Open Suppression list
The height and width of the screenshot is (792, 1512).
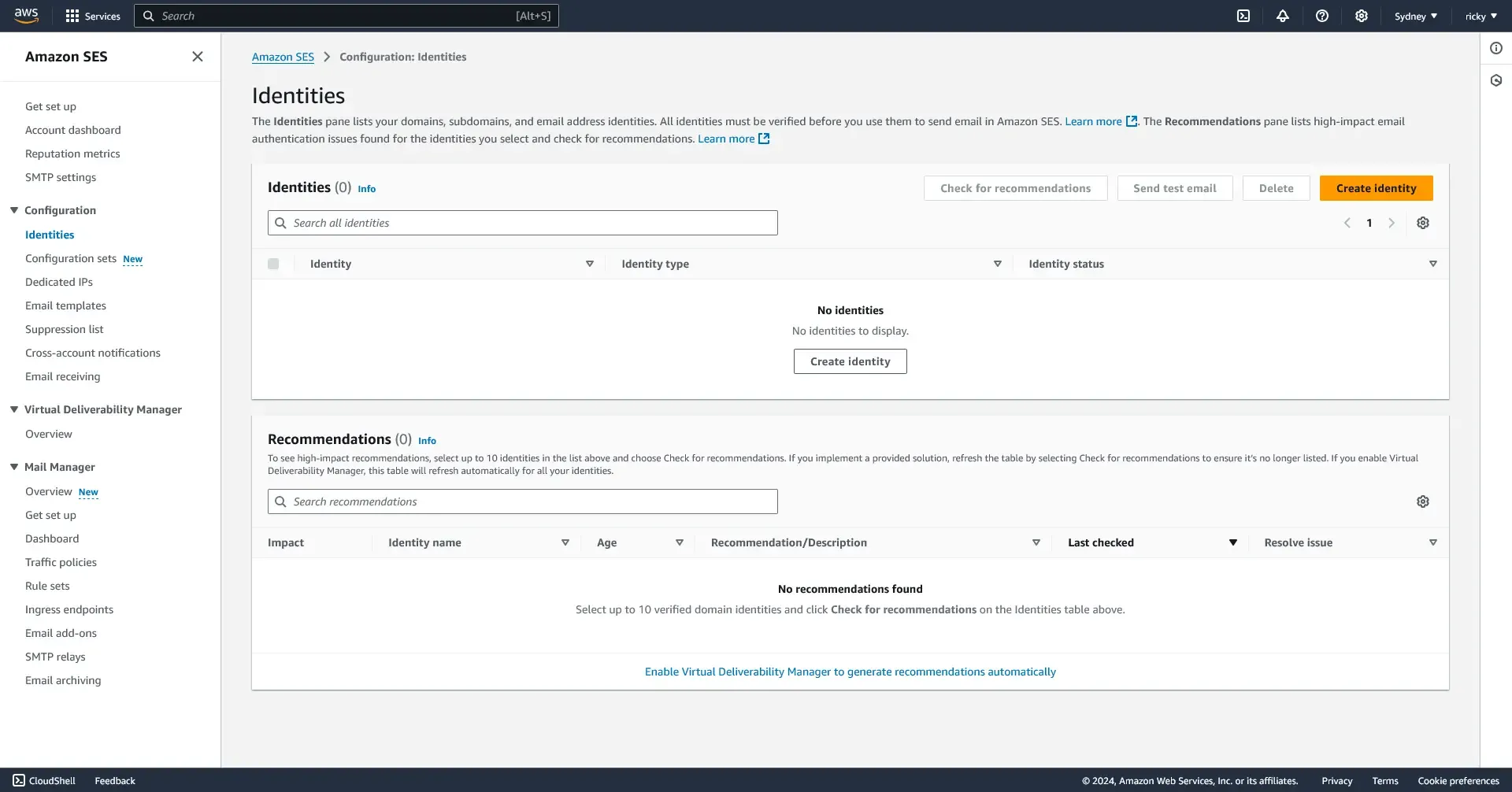65,329
